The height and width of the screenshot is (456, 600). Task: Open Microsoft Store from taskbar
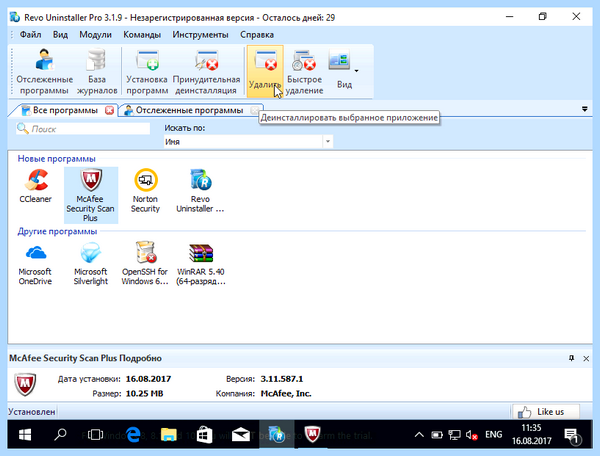click(204, 435)
